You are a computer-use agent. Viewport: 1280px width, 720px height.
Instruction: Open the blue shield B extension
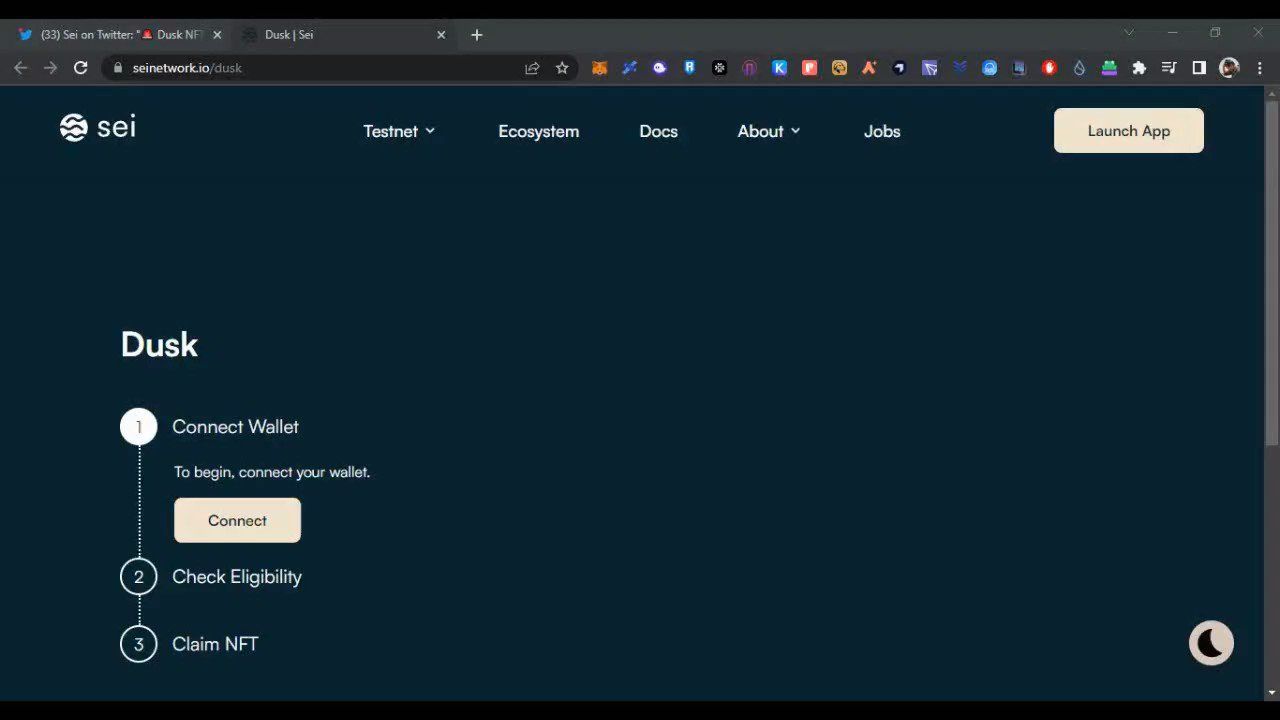pyautogui.click(x=689, y=68)
